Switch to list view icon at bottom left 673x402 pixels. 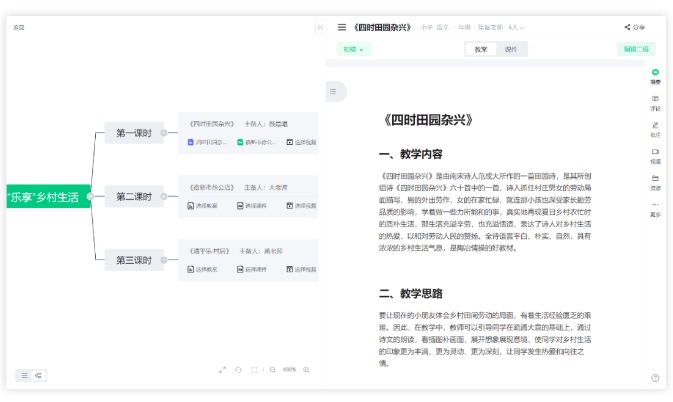[24, 375]
